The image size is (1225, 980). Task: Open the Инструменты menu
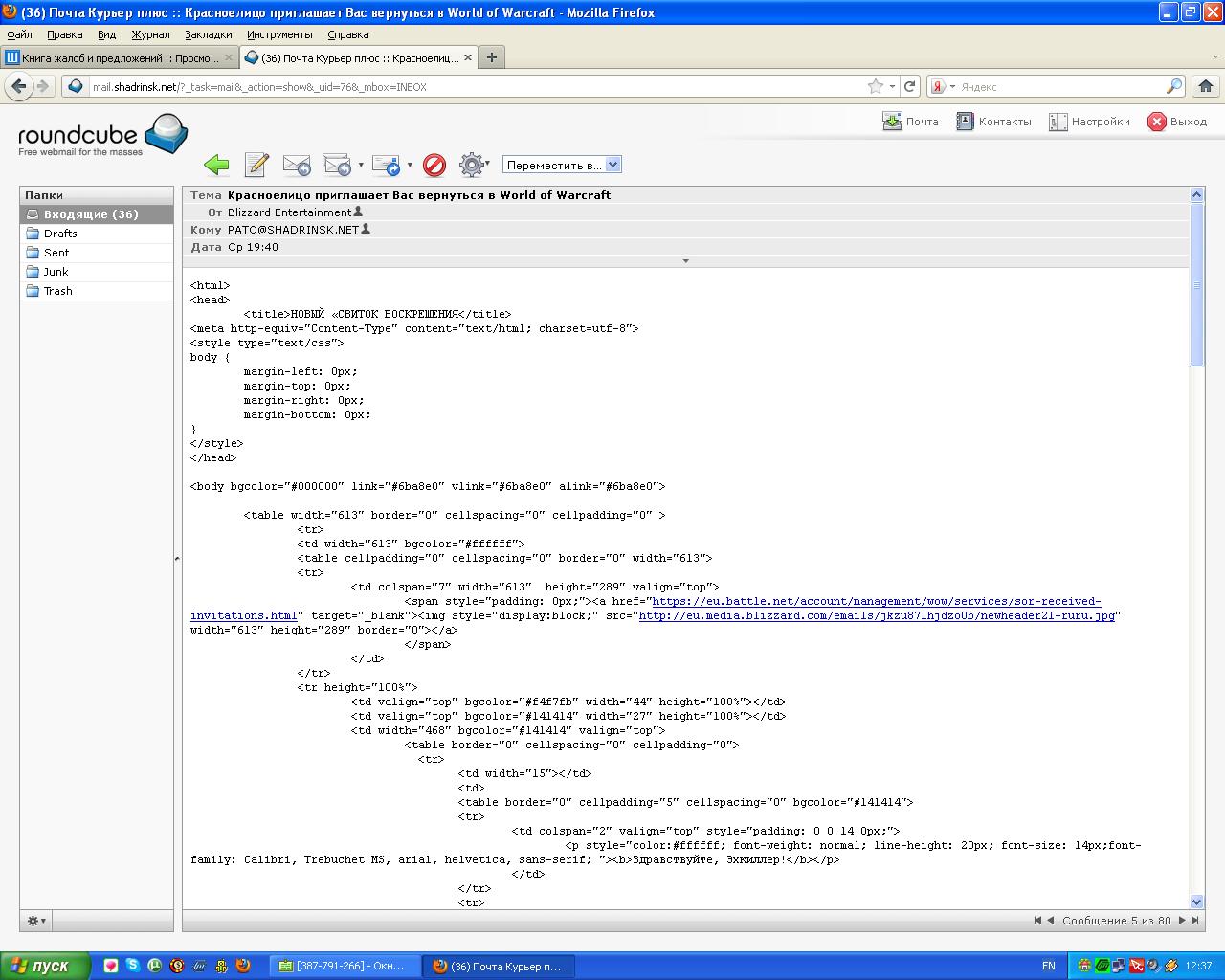tap(279, 34)
